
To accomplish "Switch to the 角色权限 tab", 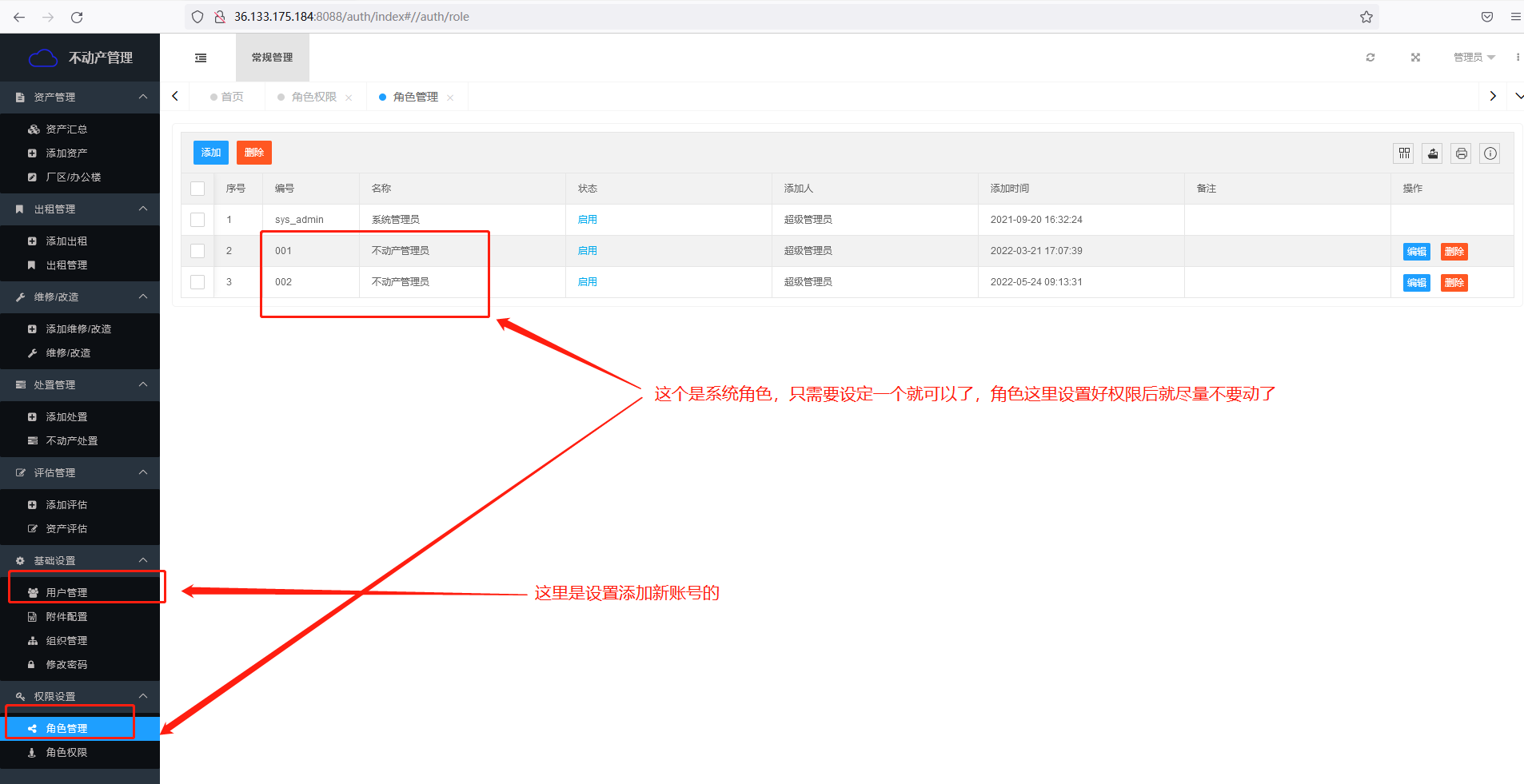I will click(x=313, y=97).
